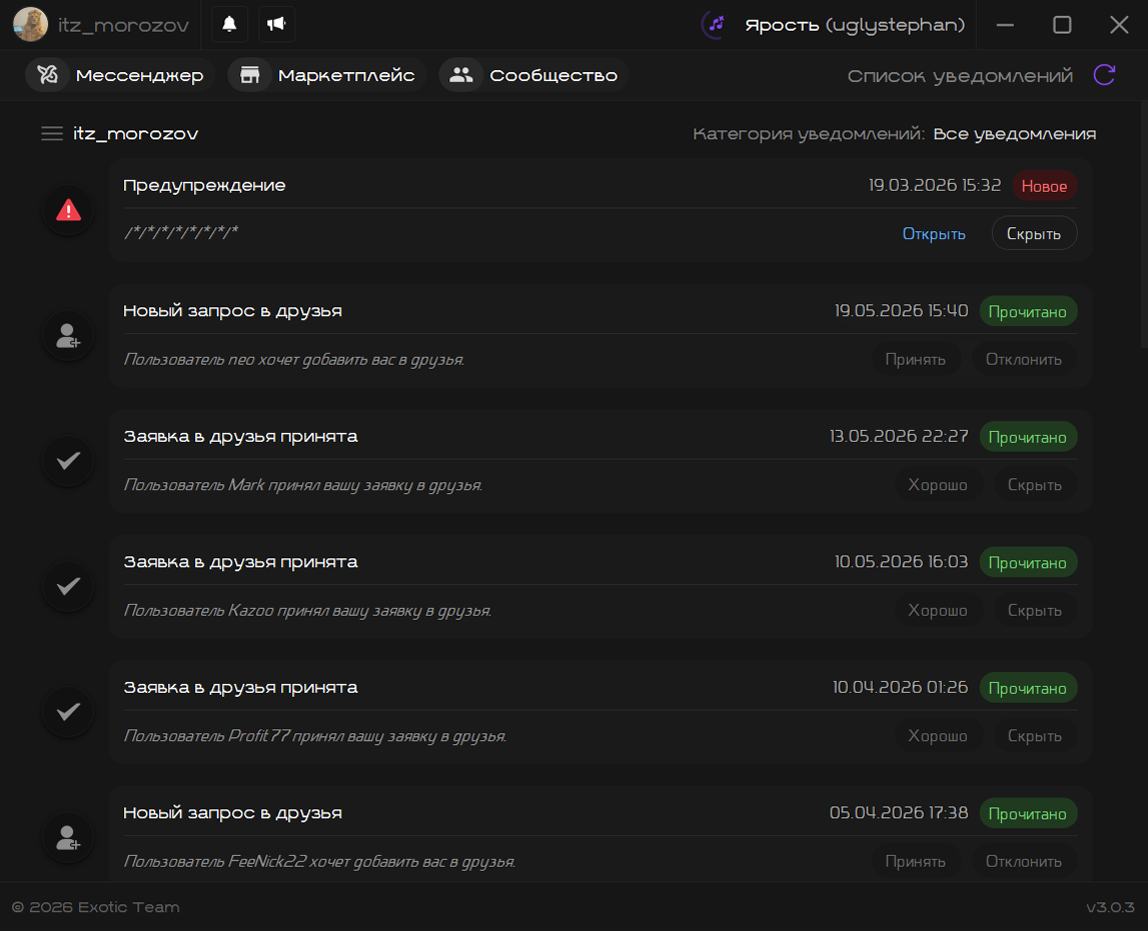Open the hamburger menu beside itz_morozov
This screenshot has height=931, width=1148.
[52, 133]
